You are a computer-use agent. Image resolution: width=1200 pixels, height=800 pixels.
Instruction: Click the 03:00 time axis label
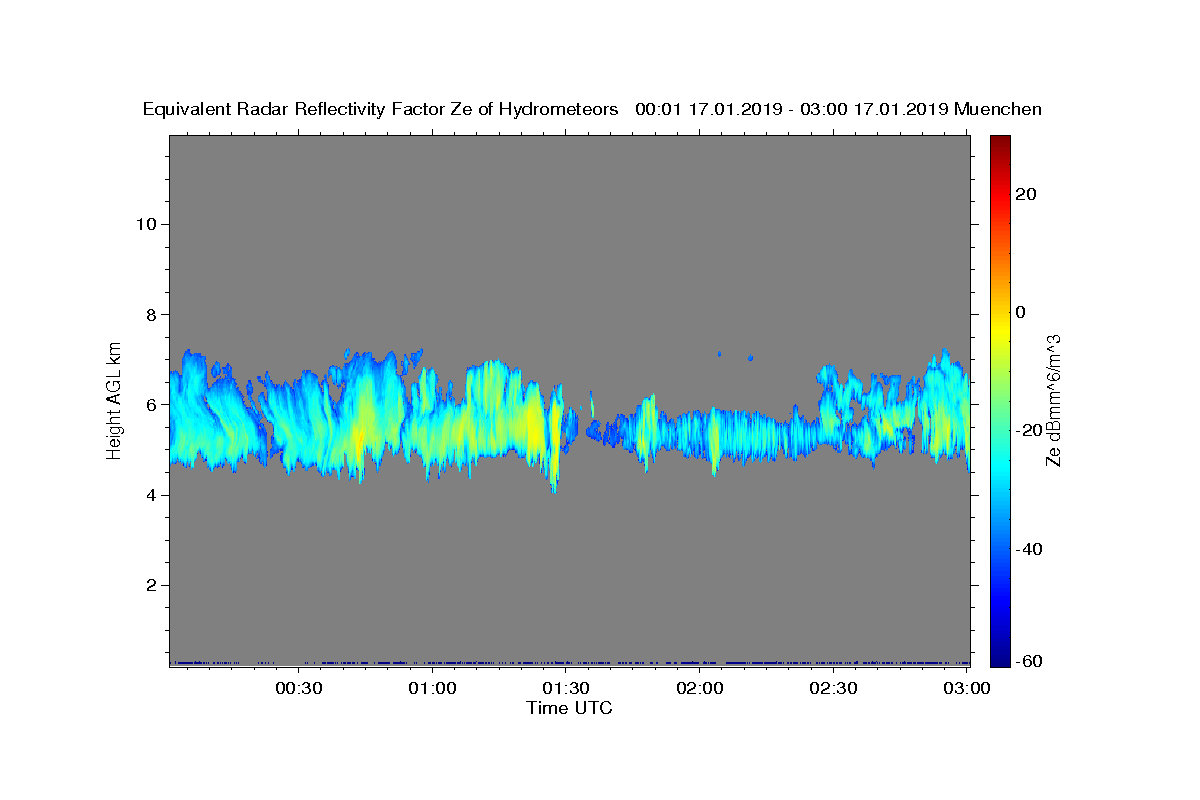[x=966, y=688]
